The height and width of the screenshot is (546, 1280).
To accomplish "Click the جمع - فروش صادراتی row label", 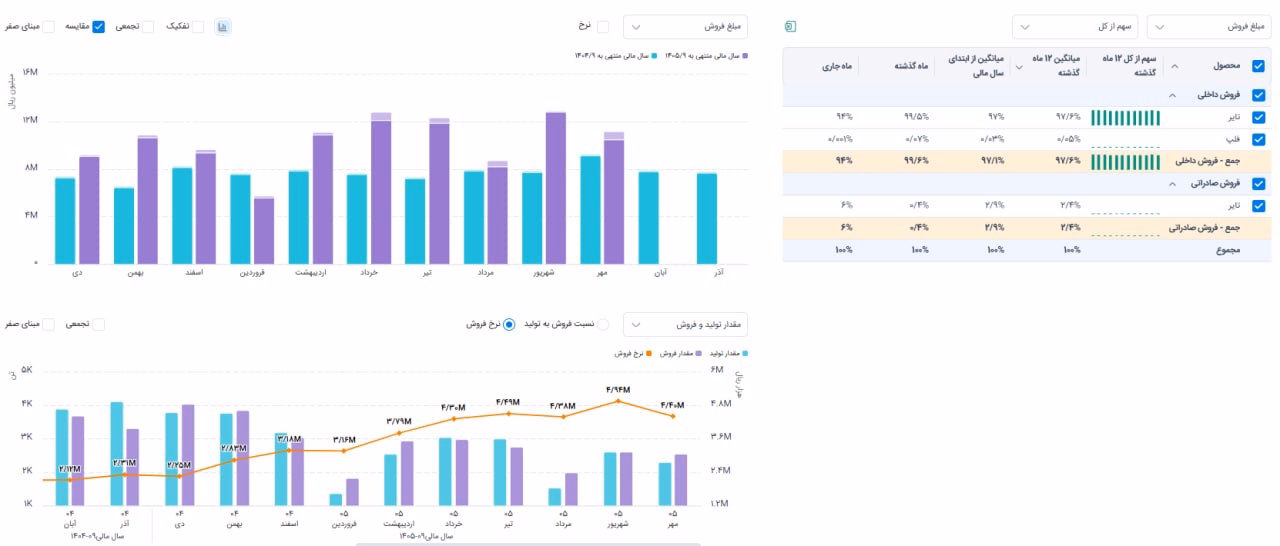I will 1202,228.
